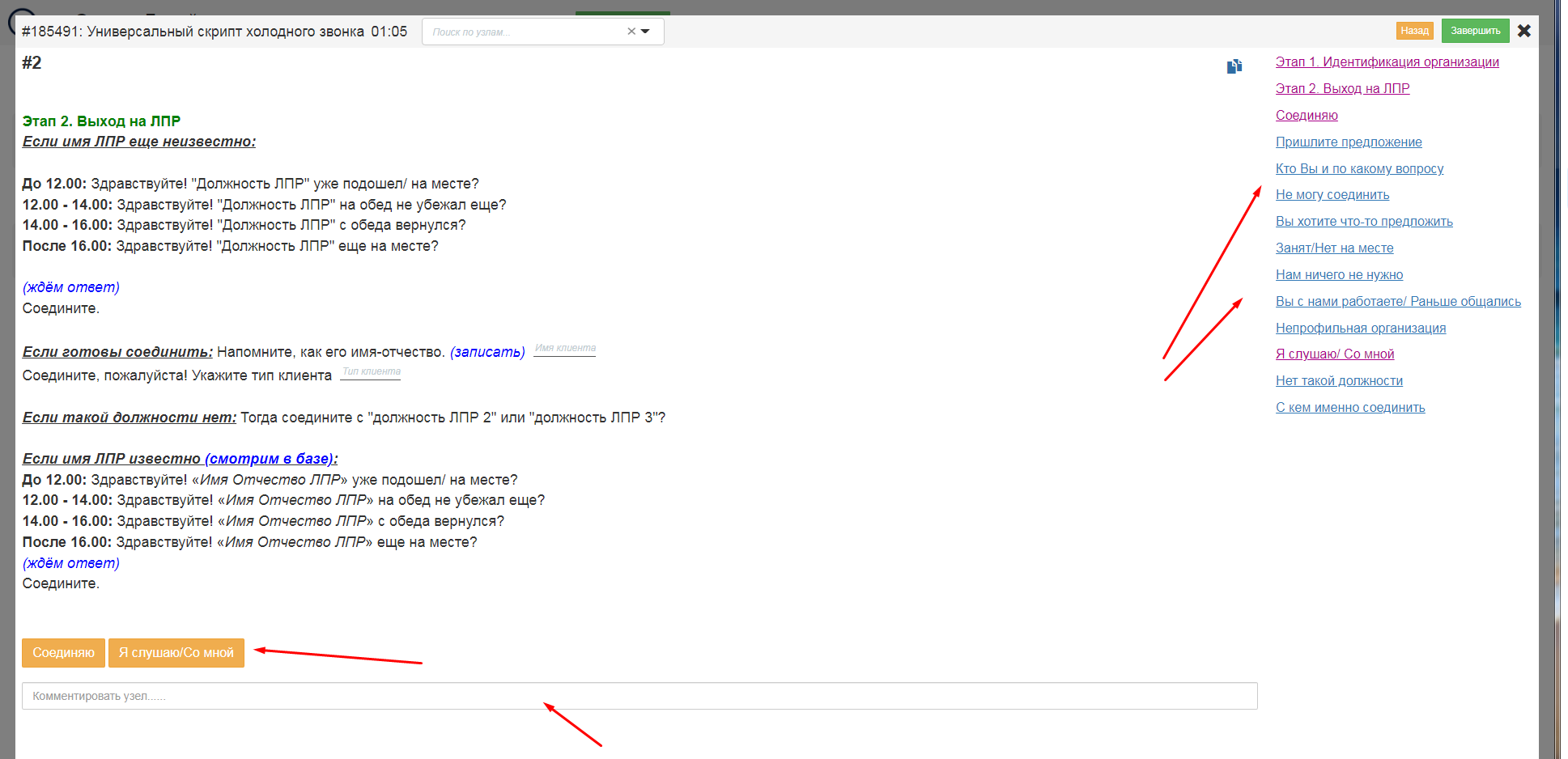Open Нам ничего не нужно objection link
The width and height of the screenshot is (1568, 759).
[1340, 275]
